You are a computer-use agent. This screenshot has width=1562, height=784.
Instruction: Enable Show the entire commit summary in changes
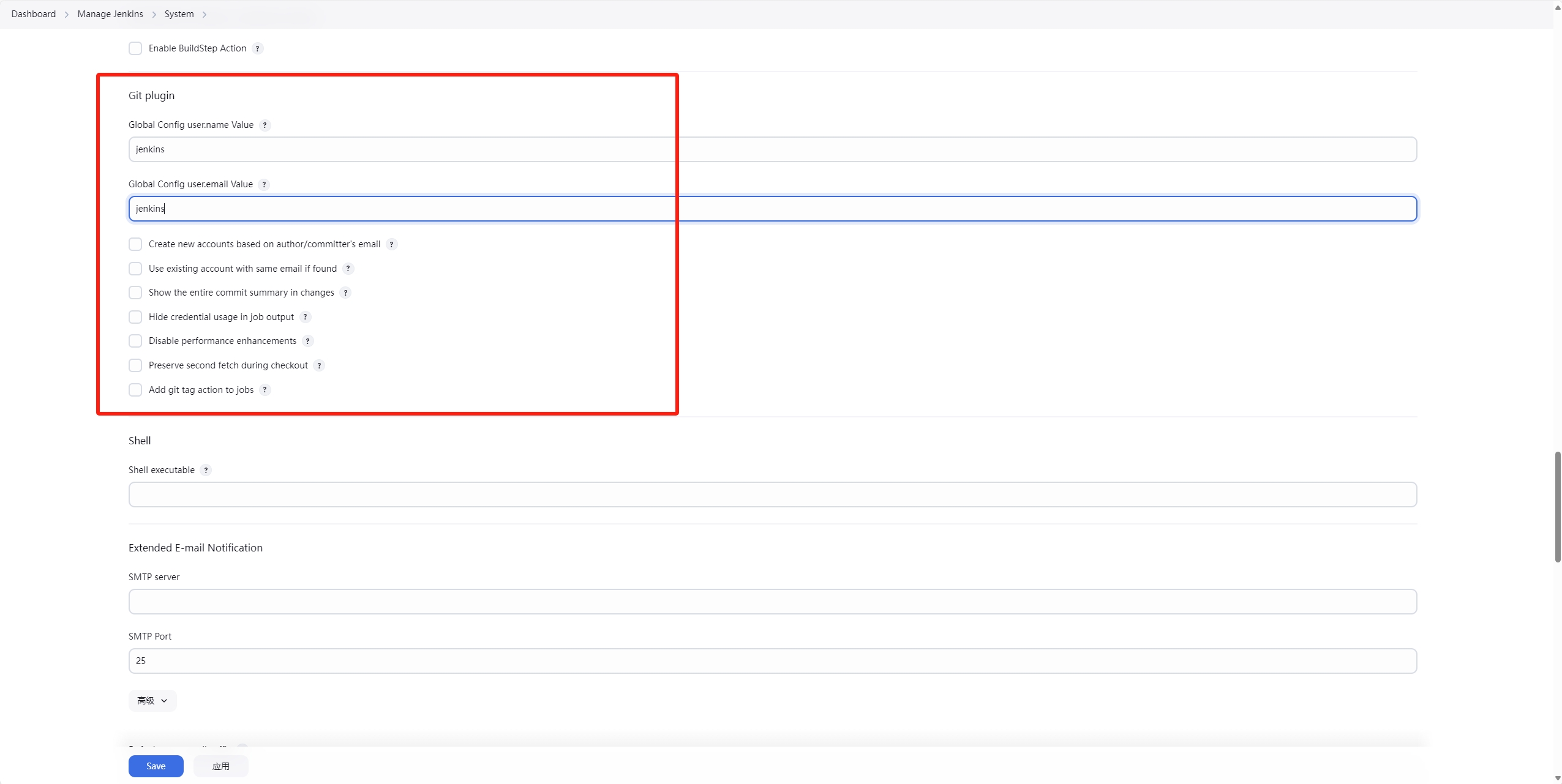(x=135, y=293)
